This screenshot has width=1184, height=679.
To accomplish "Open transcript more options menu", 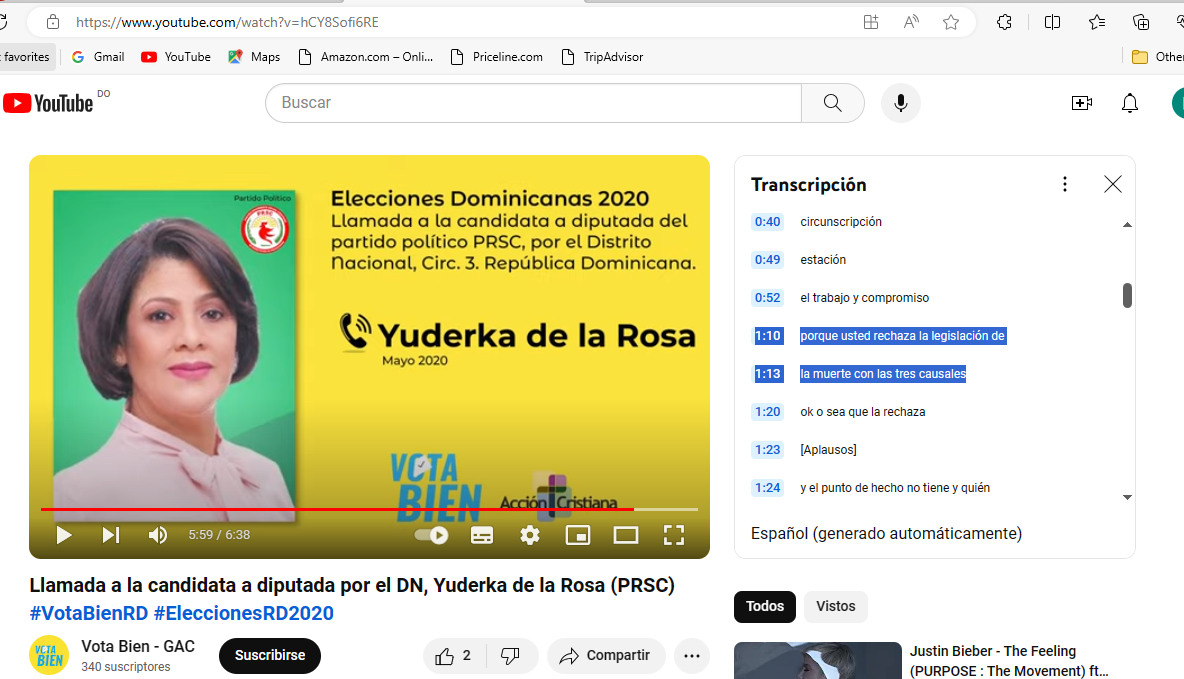I will pos(1065,184).
